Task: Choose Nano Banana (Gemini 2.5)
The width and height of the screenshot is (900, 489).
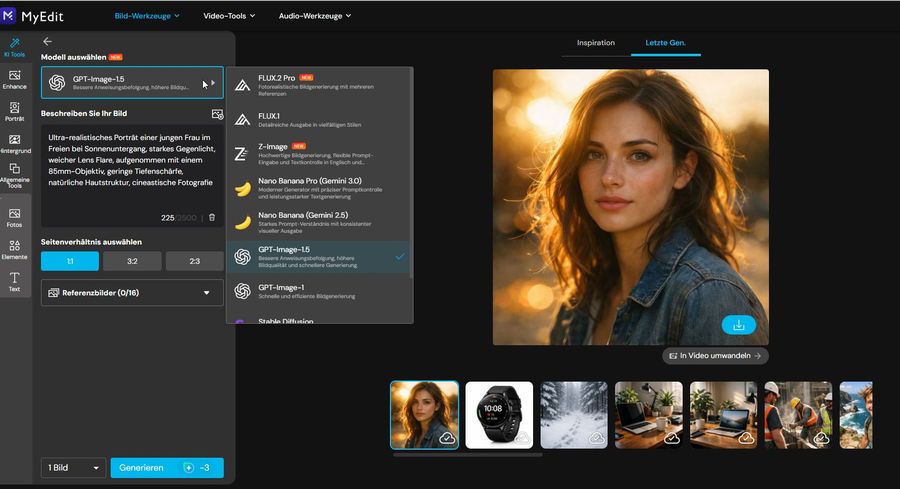Action: pyautogui.click(x=319, y=223)
